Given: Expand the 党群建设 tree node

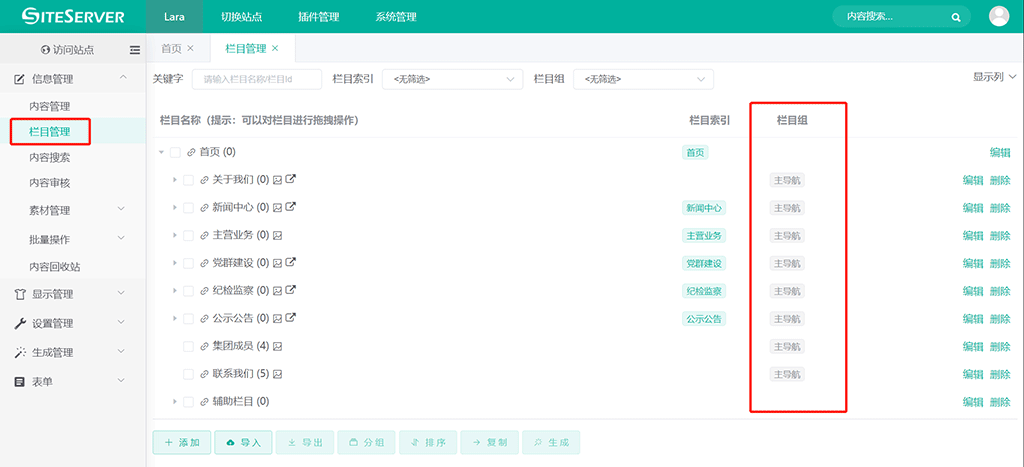Looking at the screenshot, I should tap(175, 263).
